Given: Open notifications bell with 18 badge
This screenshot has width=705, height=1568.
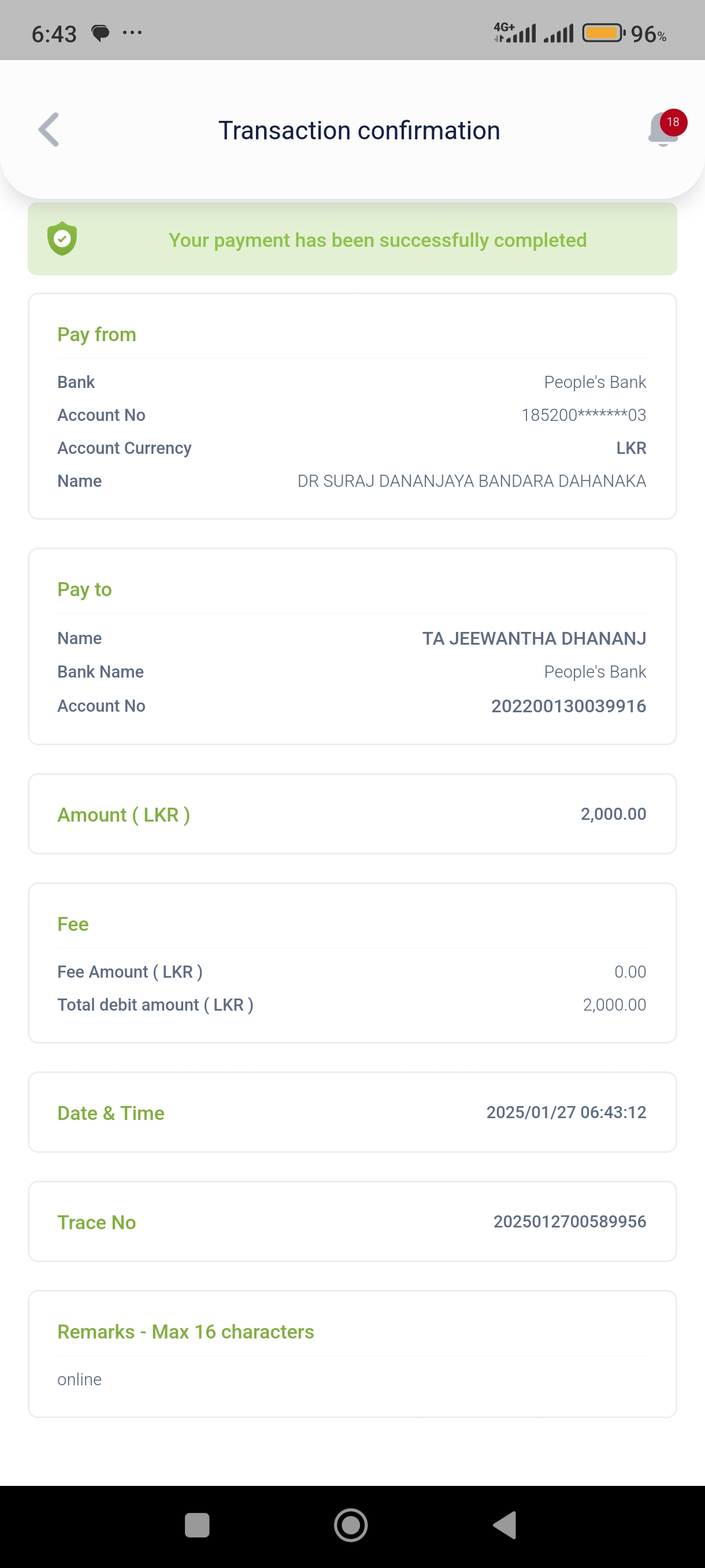Looking at the screenshot, I should click(663, 129).
